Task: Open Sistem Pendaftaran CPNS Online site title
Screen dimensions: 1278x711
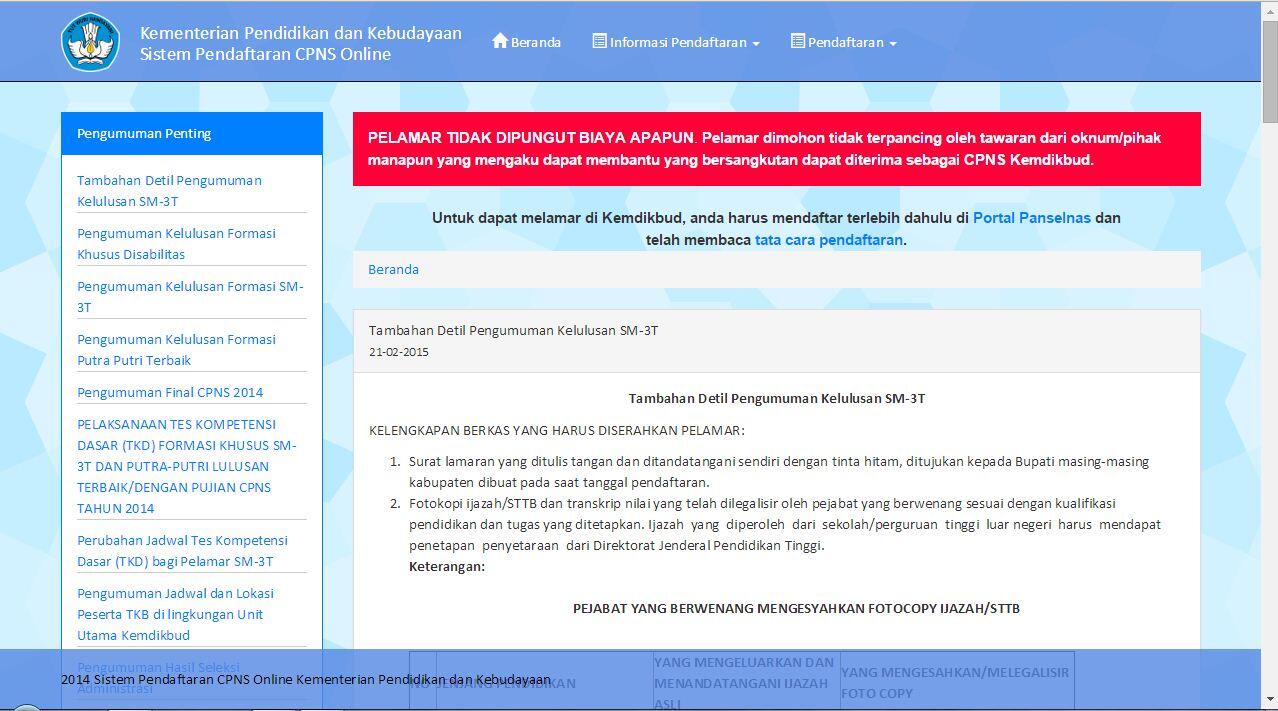Action: pyautogui.click(x=265, y=54)
